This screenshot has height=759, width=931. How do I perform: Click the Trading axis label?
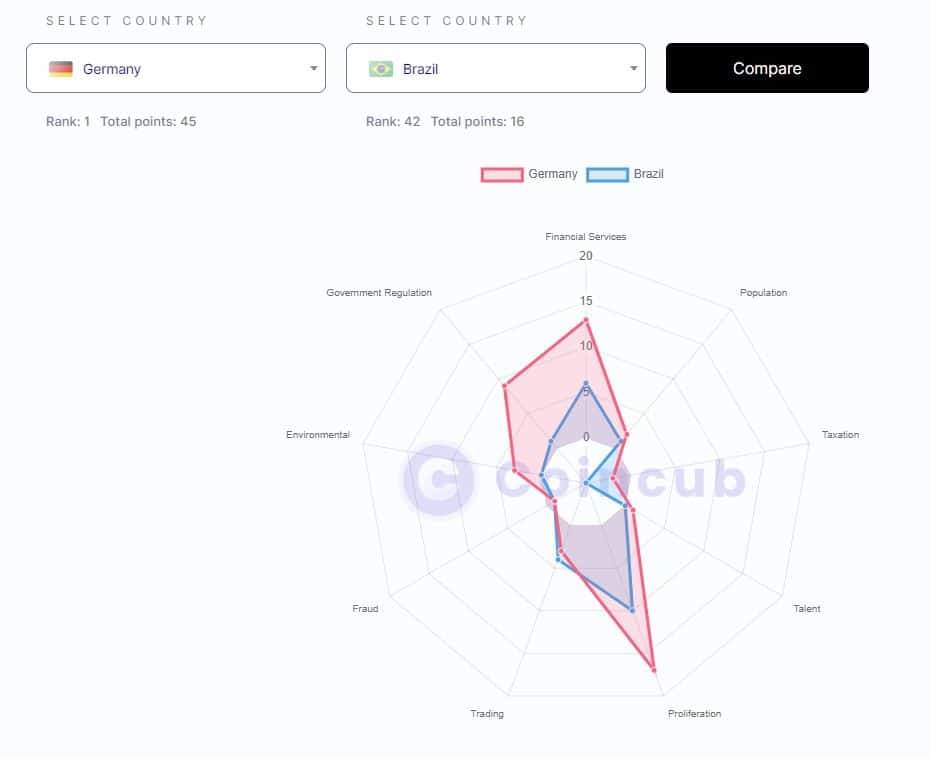pos(487,714)
